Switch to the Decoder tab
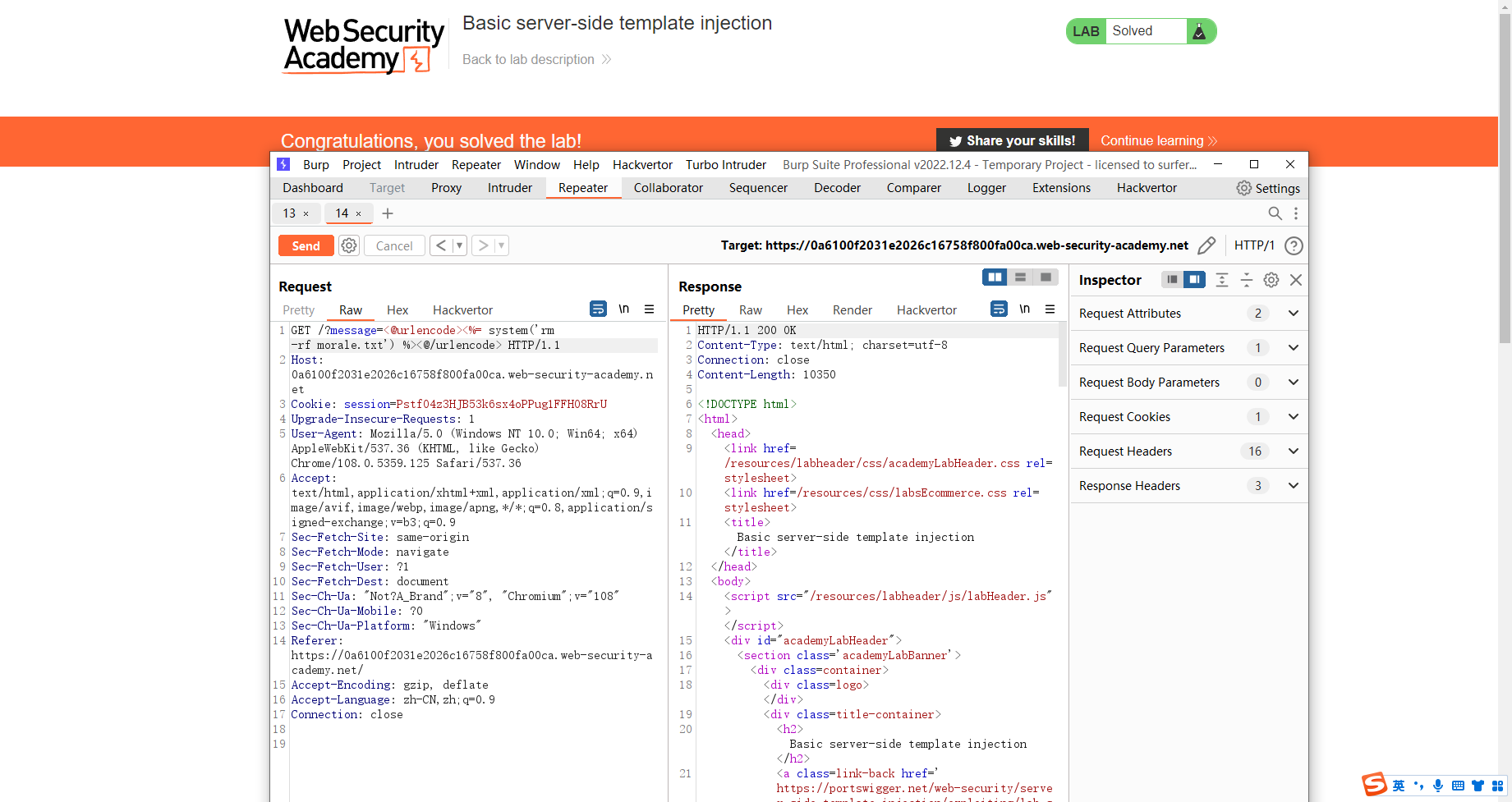The image size is (1512, 802). 837,188
